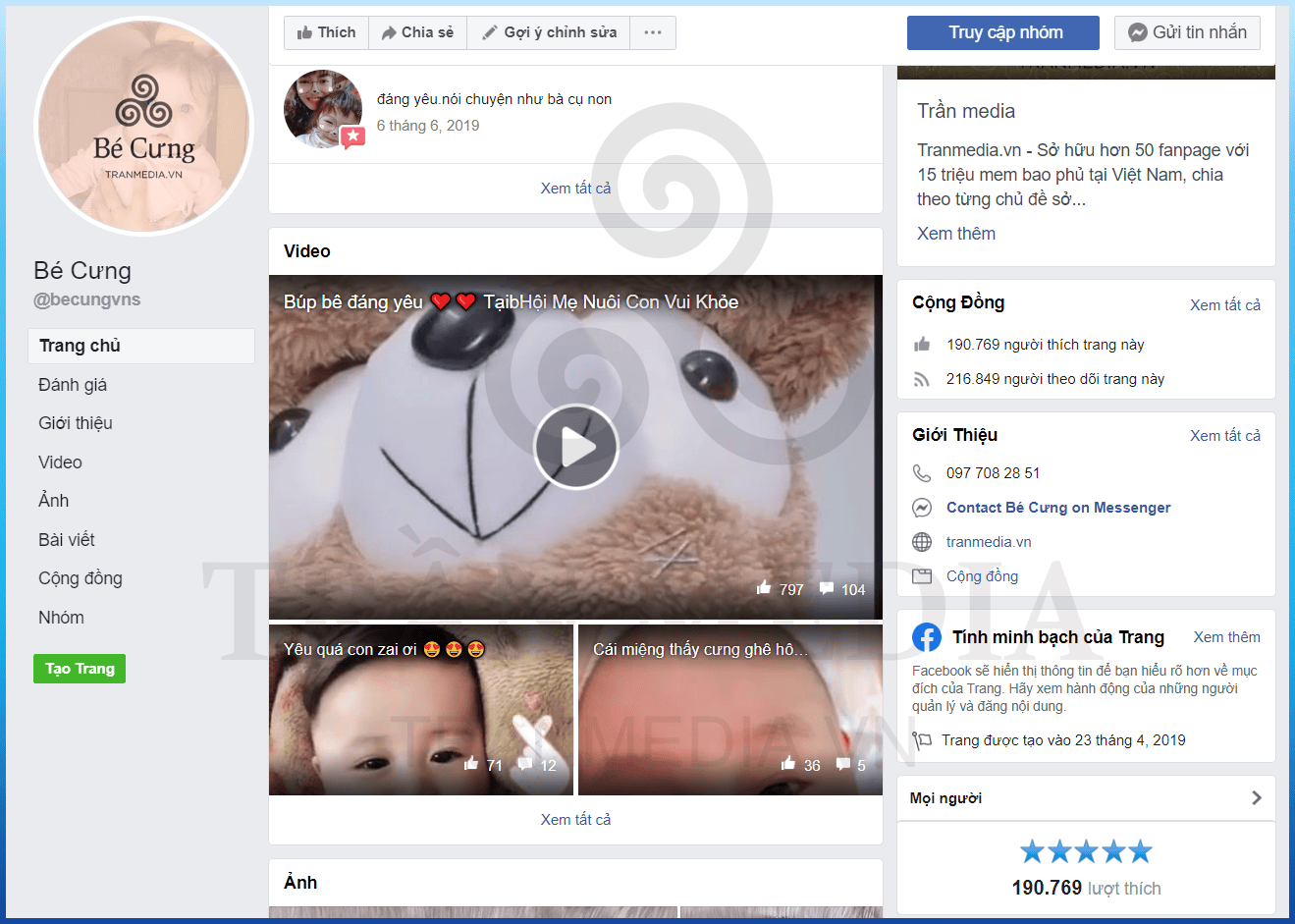
Task: Open Đánh giá in the sidebar
Action: point(73,385)
